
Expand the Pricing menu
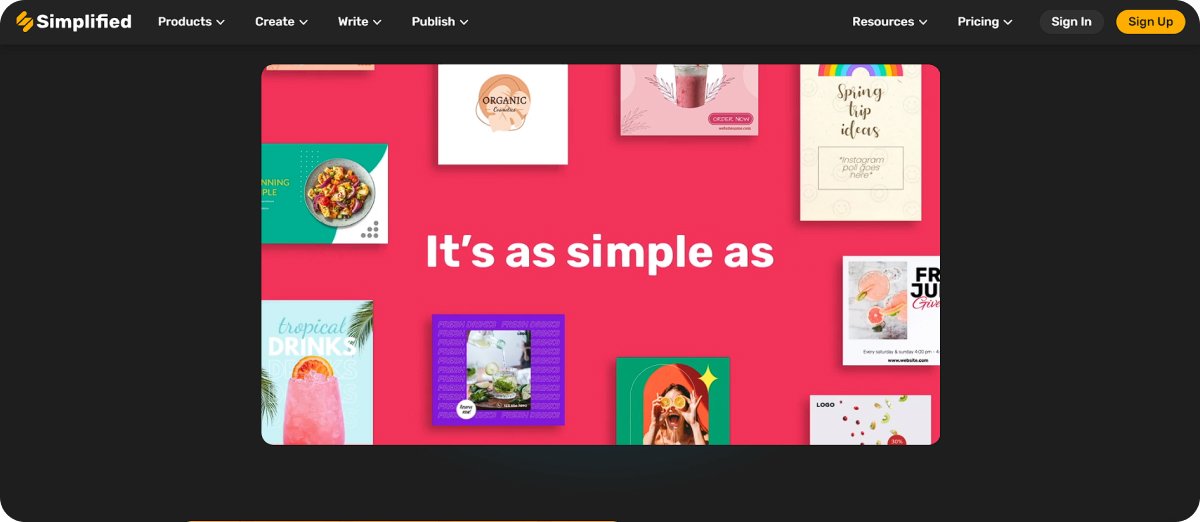(x=985, y=21)
